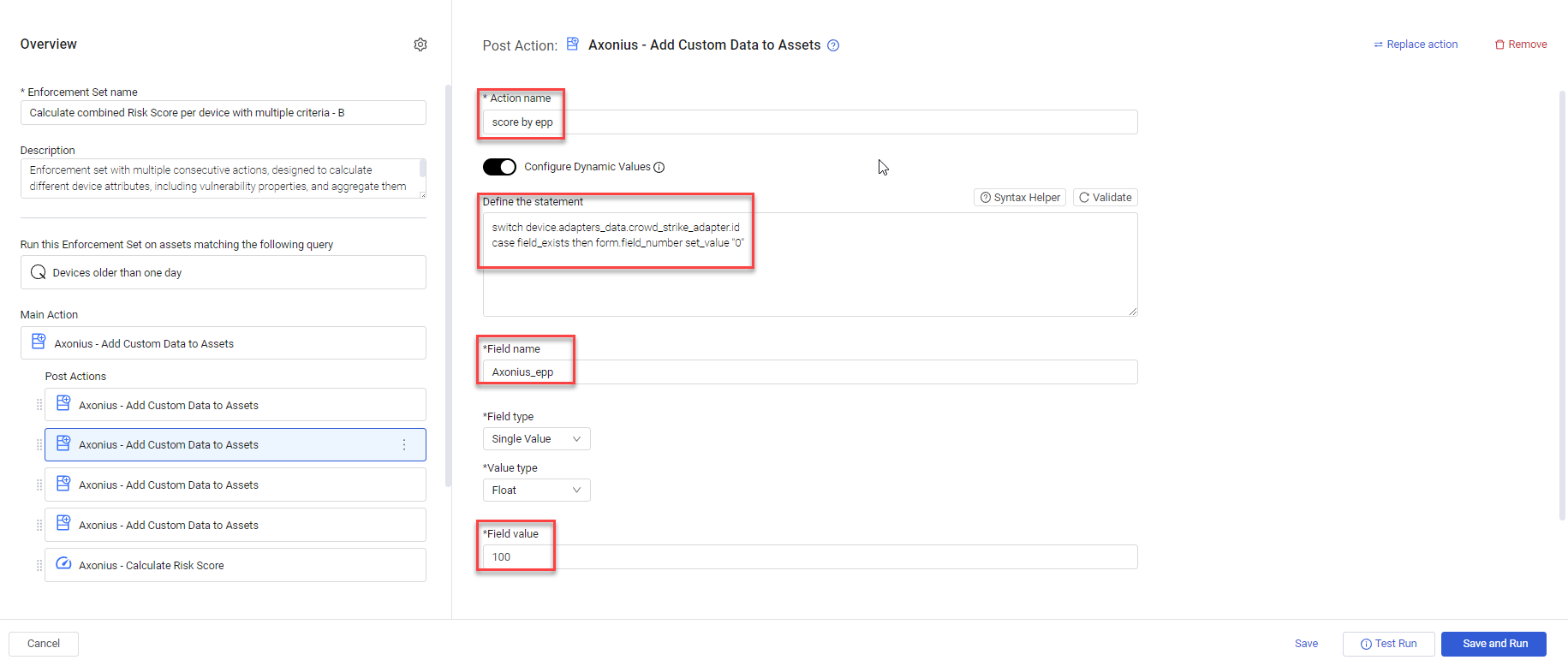Select the fourth post action row

click(235, 525)
